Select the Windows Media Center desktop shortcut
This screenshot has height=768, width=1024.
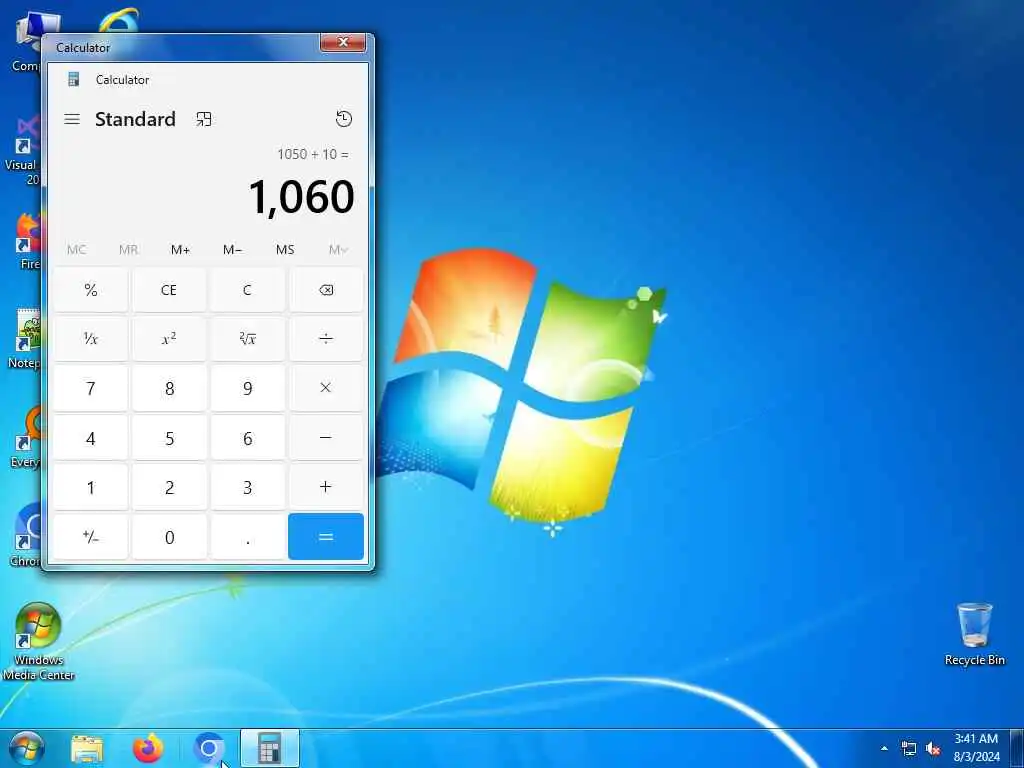click(38, 641)
